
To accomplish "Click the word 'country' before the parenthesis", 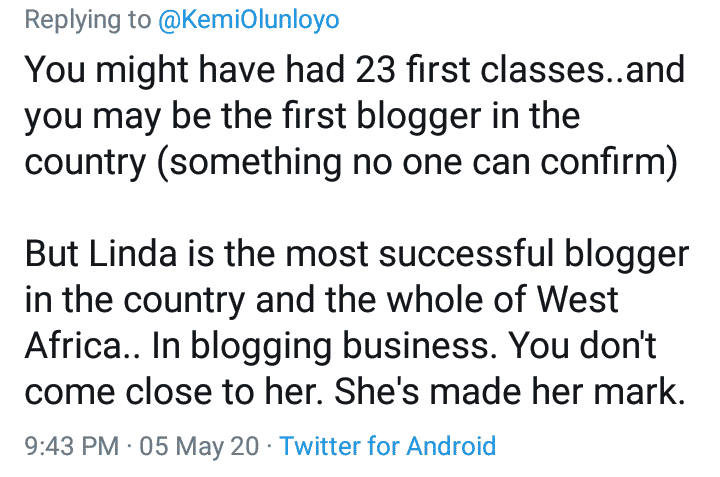I will [x=86, y=163].
